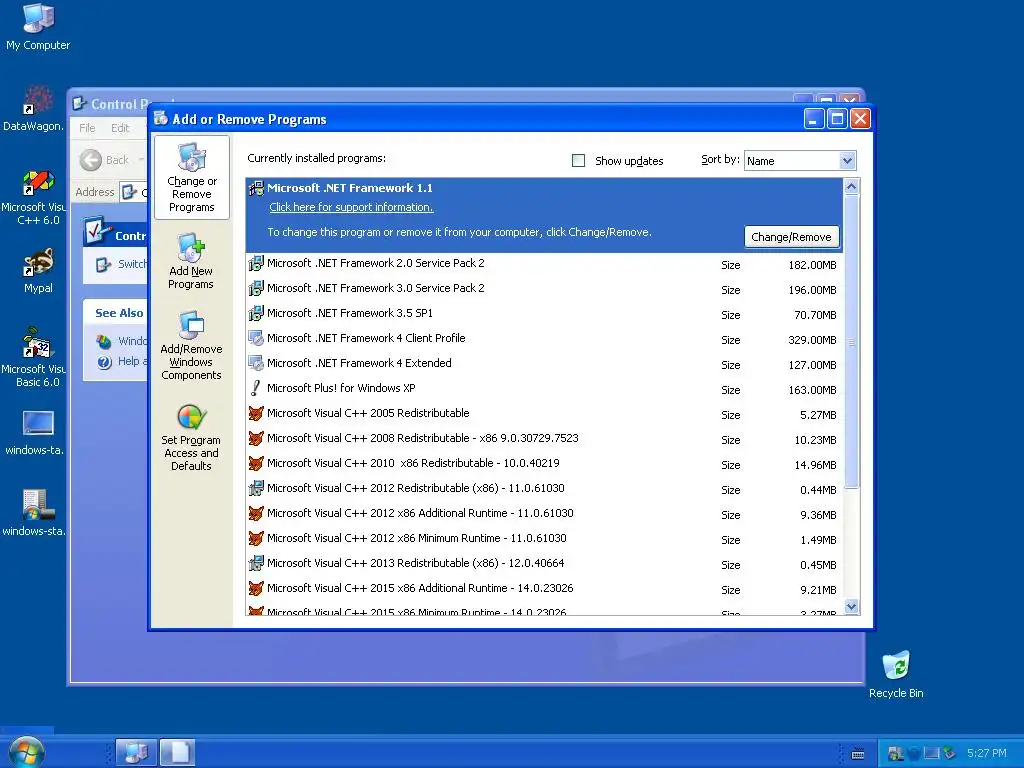Click icon of .NET Framework 4 Client Profile
Viewport: 1024px width, 768px height.
[x=256, y=338]
